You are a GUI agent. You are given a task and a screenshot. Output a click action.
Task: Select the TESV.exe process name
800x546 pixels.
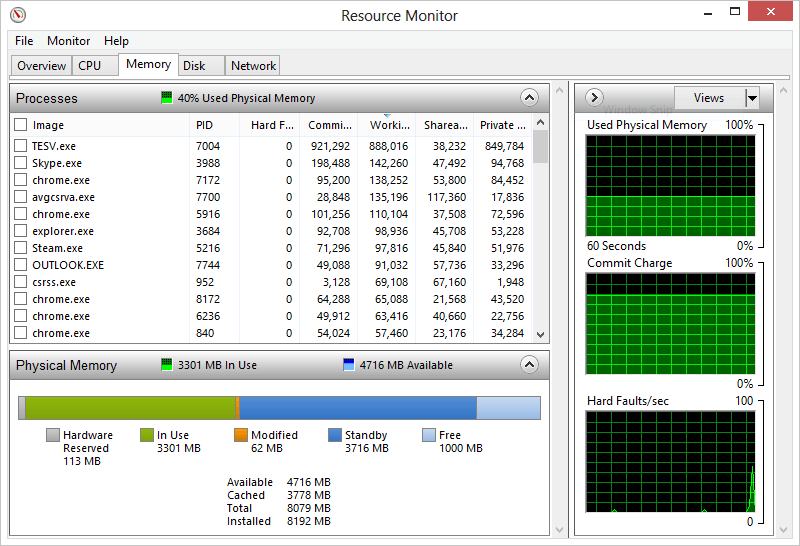tap(54, 146)
